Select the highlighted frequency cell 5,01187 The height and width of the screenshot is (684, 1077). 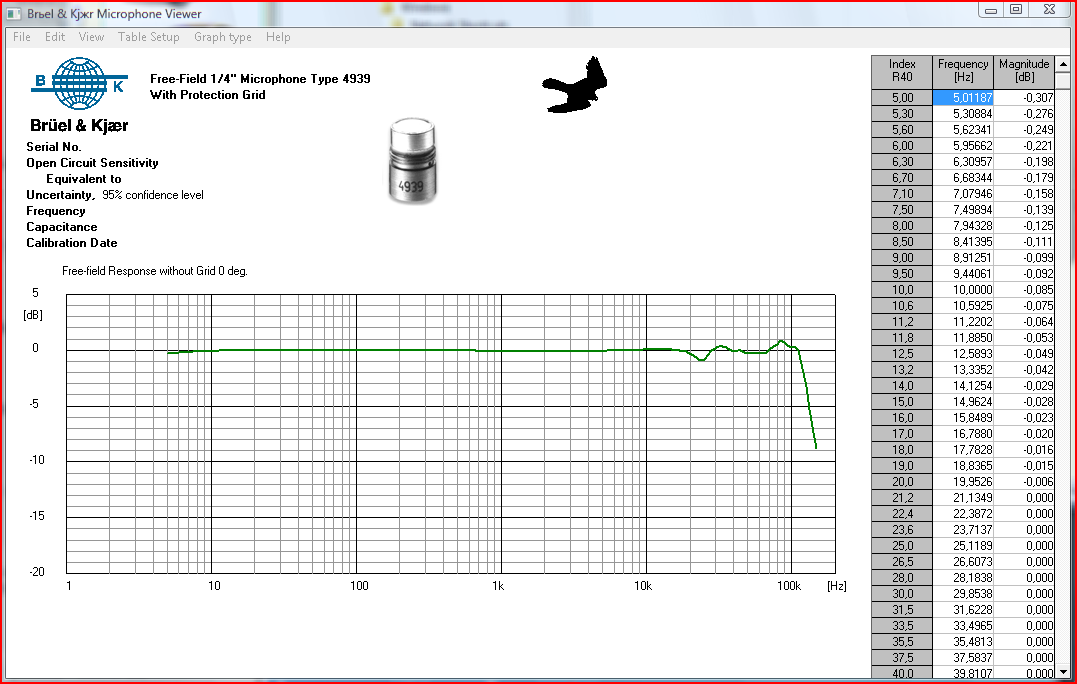(x=963, y=98)
